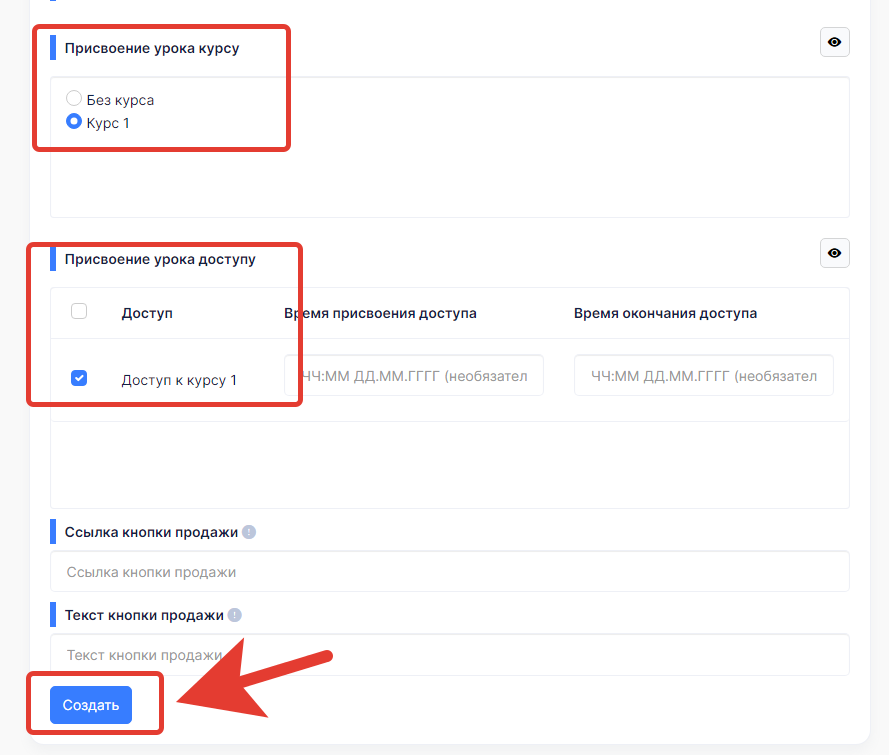
Task: Click the Присвоение урока доступу heading
Action: click(x=160, y=259)
